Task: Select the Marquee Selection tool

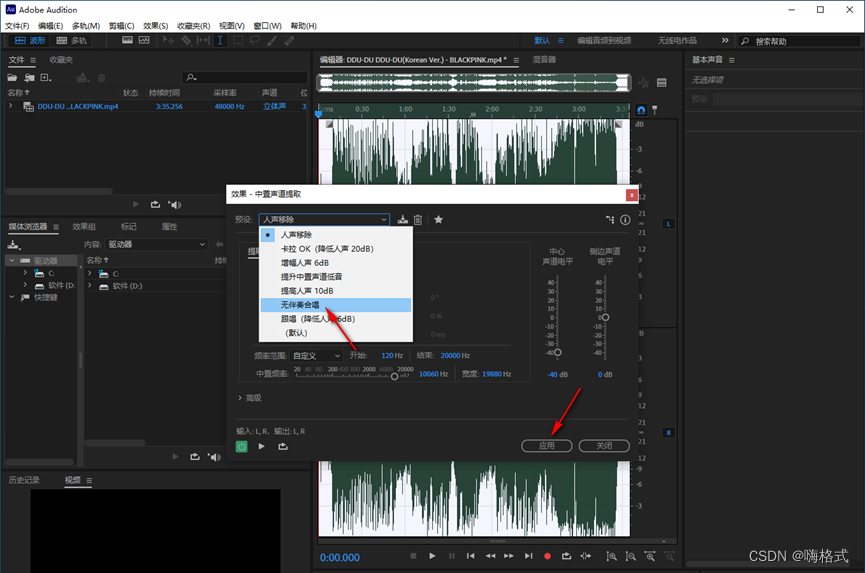Action: point(238,40)
